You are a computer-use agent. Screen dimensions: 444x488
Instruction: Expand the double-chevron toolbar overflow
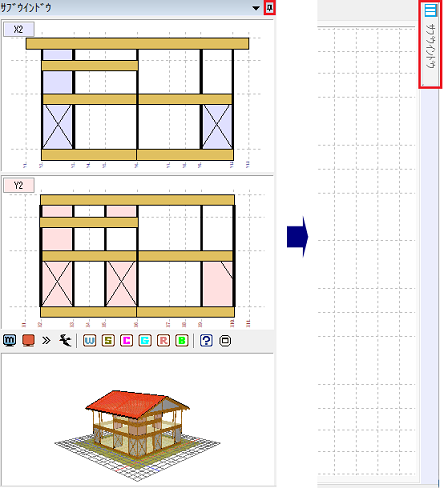(46, 340)
